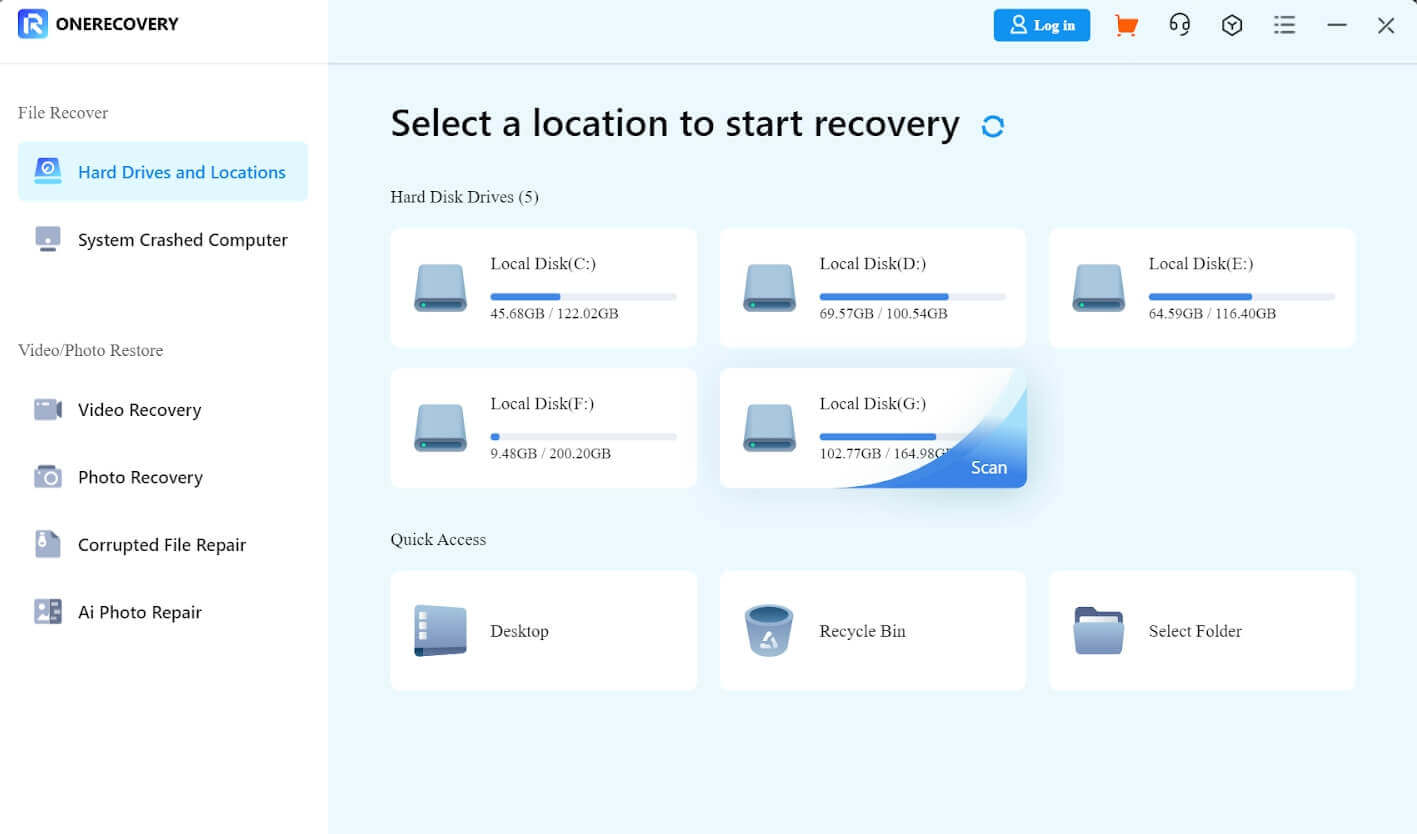Viewport: 1417px width, 834px height.
Task: Click the Corrupted File Repair icon
Action: coord(48,545)
